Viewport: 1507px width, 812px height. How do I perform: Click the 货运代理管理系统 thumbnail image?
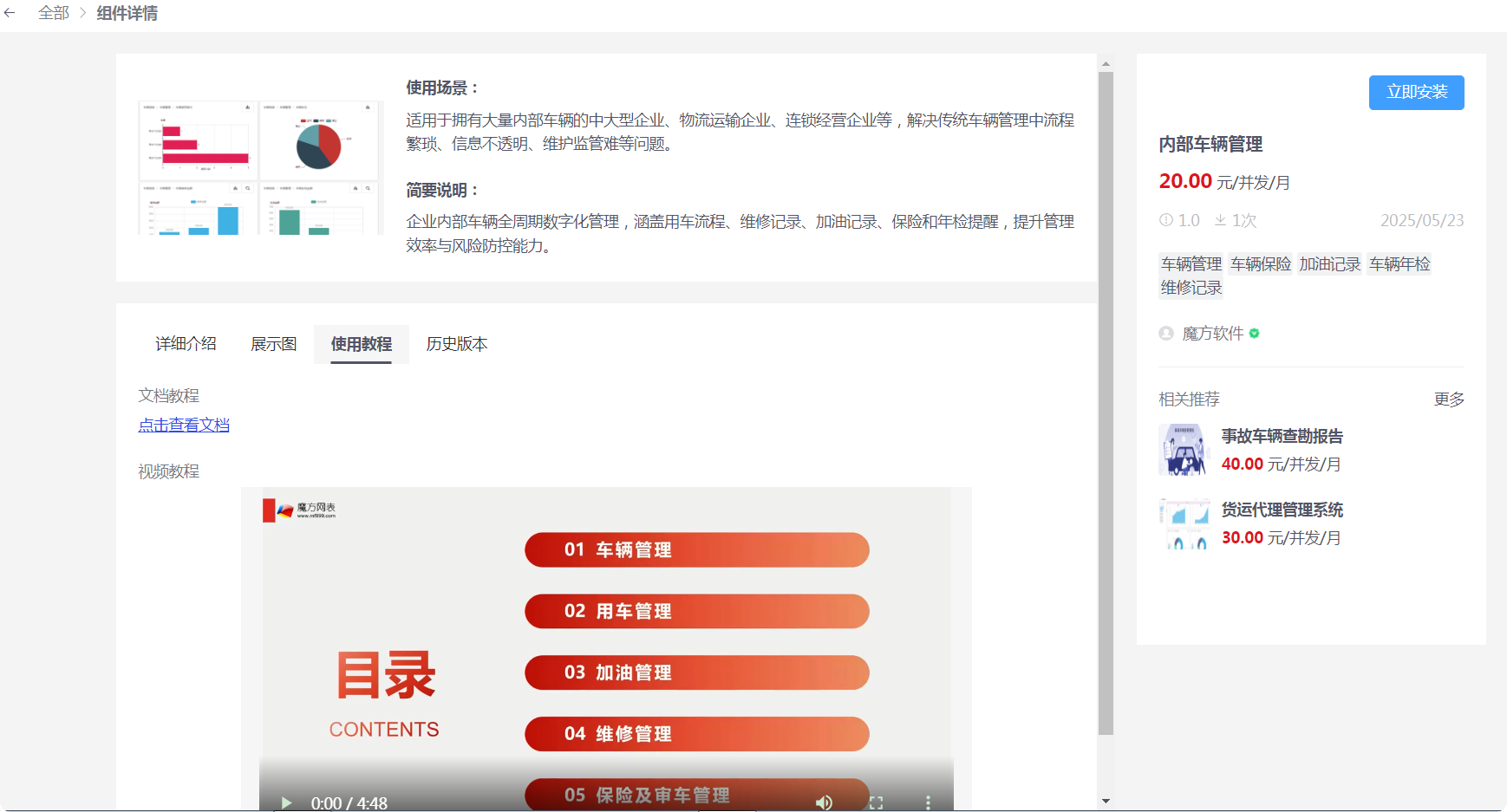(x=1184, y=523)
